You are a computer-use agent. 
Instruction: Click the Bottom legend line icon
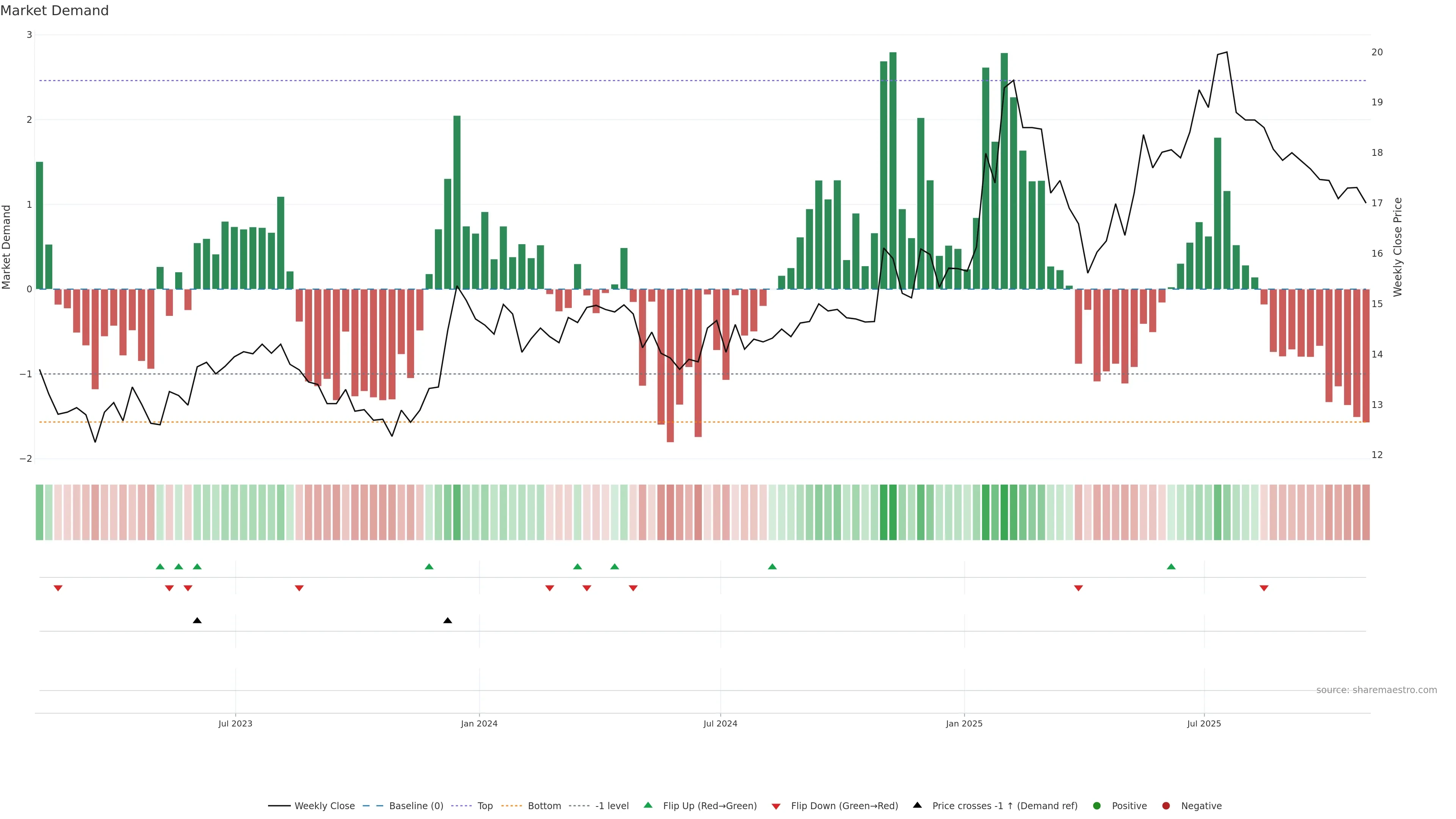(x=511, y=806)
